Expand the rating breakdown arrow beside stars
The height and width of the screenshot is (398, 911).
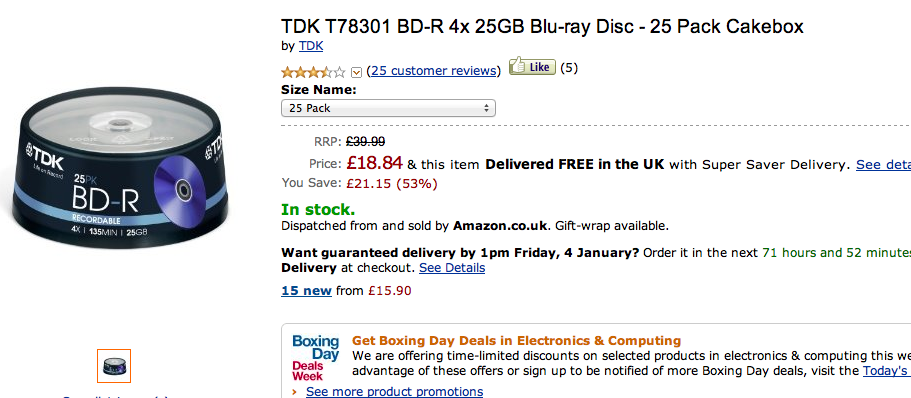click(357, 73)
